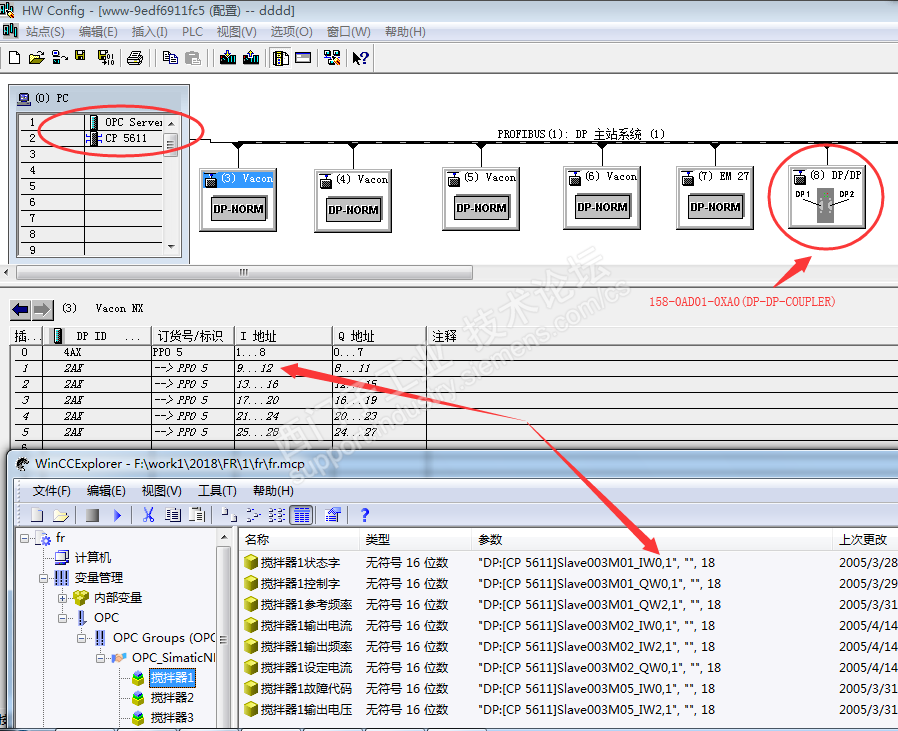Click New project icon in WinCC toolbar

click(37, 515)
